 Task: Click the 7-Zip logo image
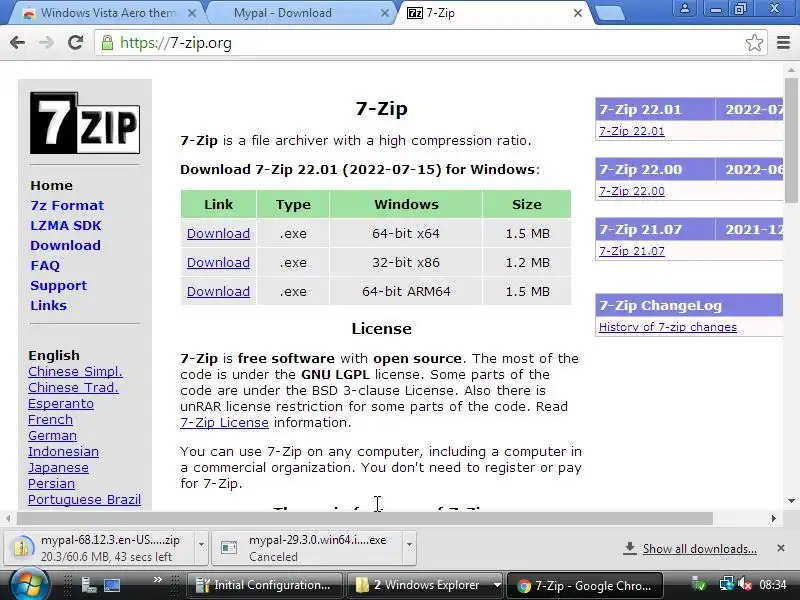85,123
